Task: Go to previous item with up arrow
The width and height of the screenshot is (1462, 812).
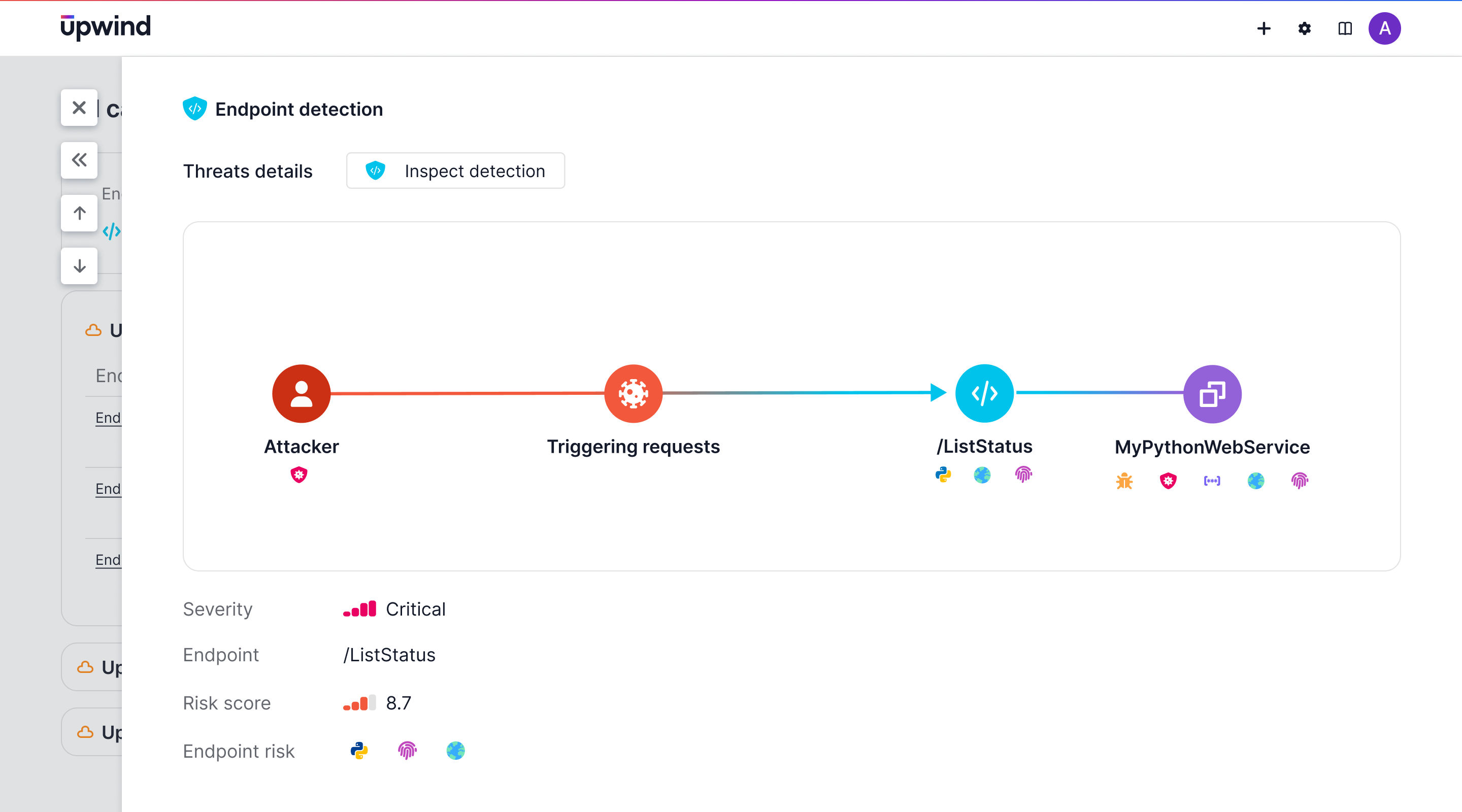Action: [80, 213]
